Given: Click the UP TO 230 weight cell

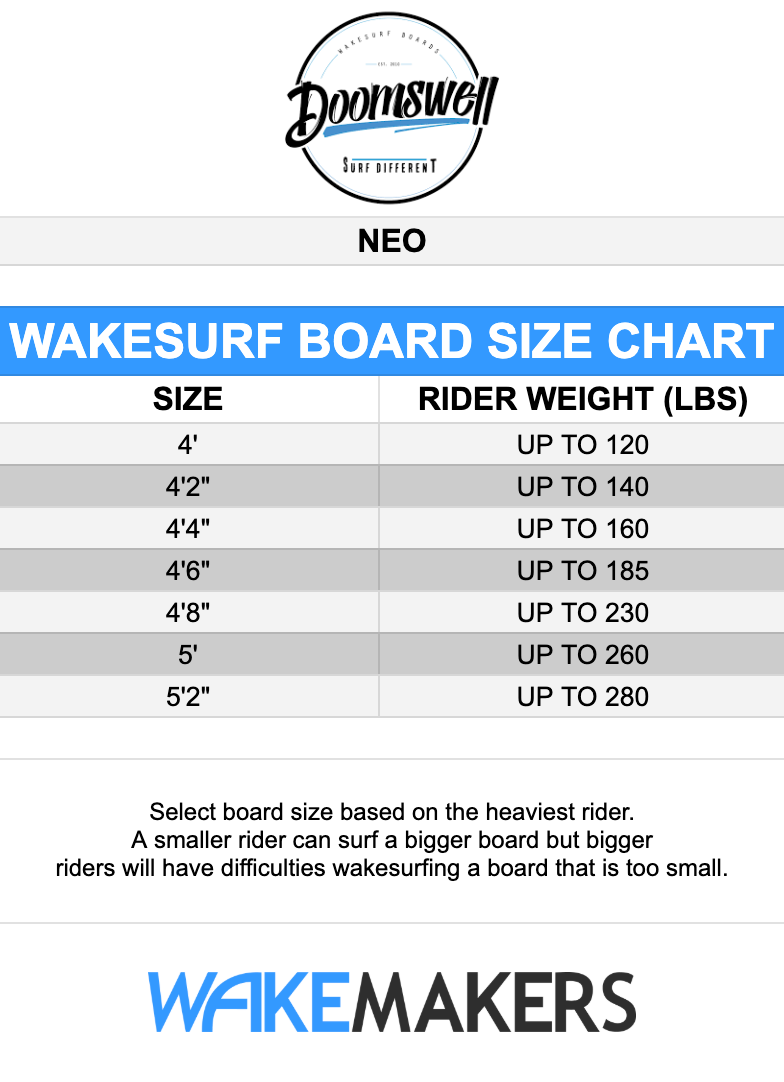Looking at the screenshot, I should tap(582, 613).
